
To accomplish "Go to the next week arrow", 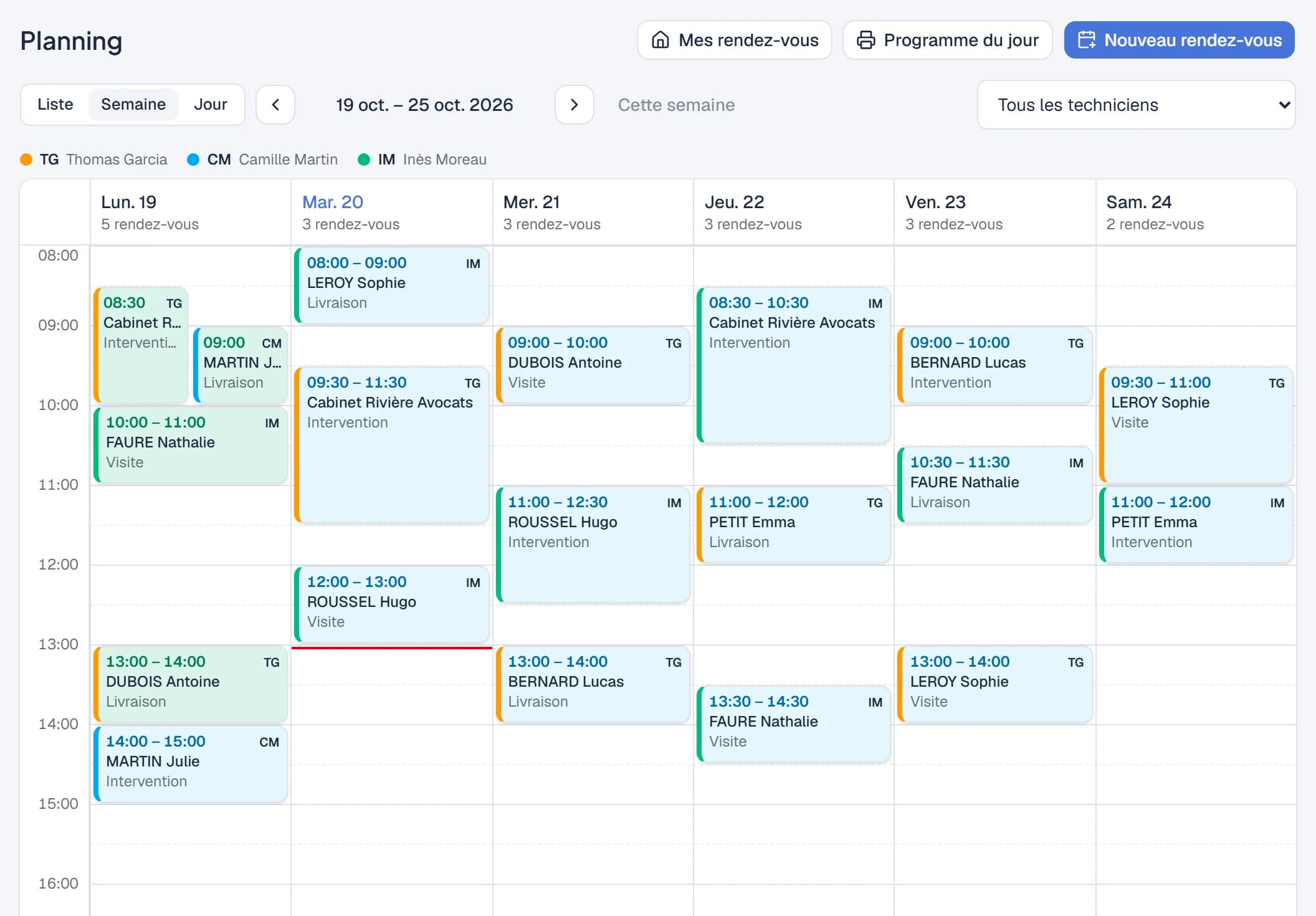I will click(x=574, y=105).
